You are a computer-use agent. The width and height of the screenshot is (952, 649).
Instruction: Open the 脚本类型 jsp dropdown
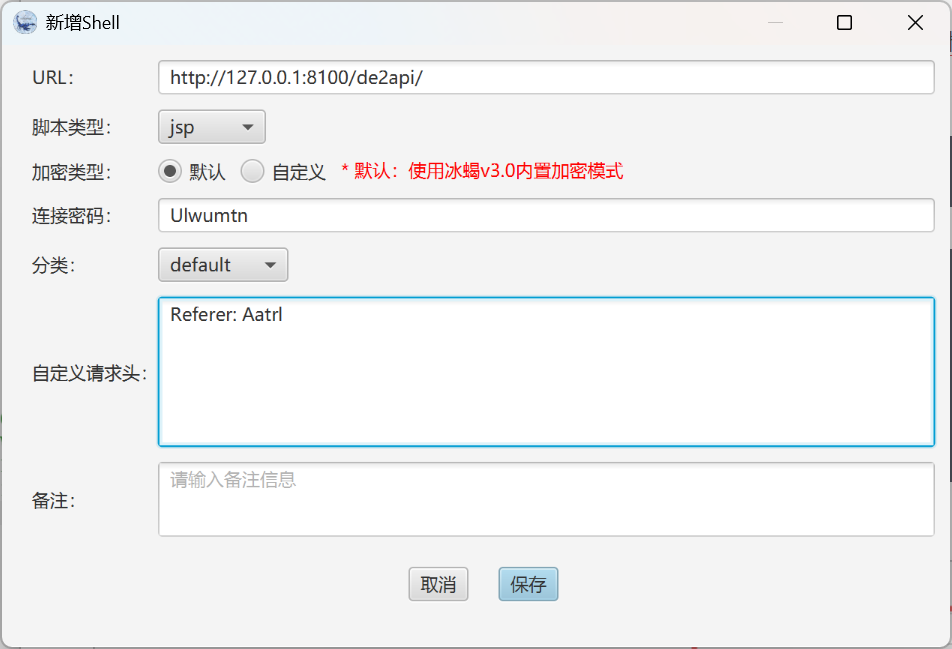(x=212, y=127)
